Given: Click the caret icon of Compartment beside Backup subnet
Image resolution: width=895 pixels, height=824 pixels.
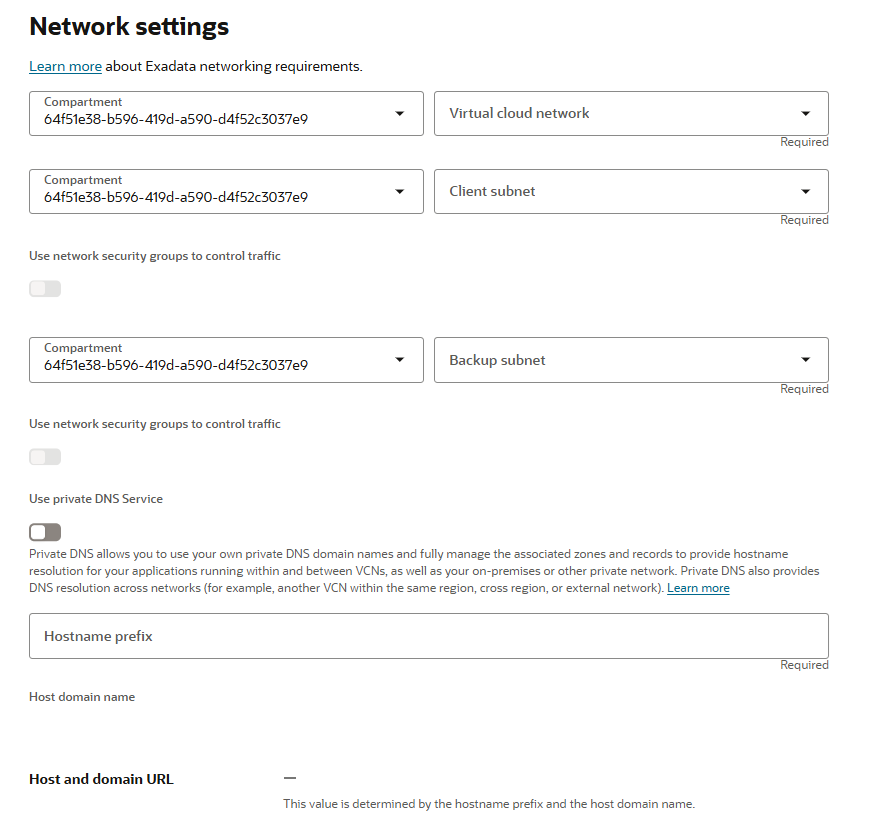Looking at the screenshot, I should (x=400, y=360).
